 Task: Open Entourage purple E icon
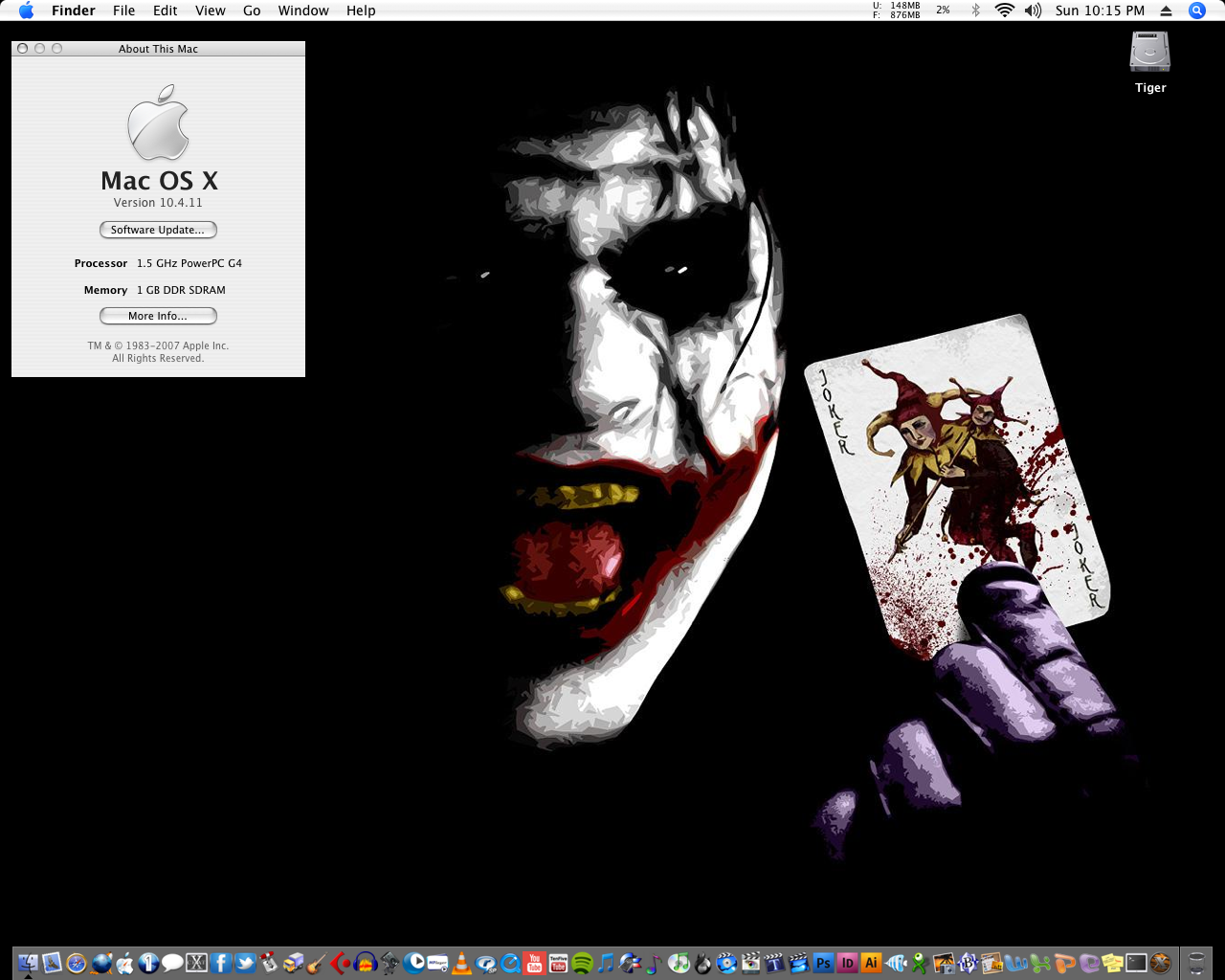coord(1088,963)
